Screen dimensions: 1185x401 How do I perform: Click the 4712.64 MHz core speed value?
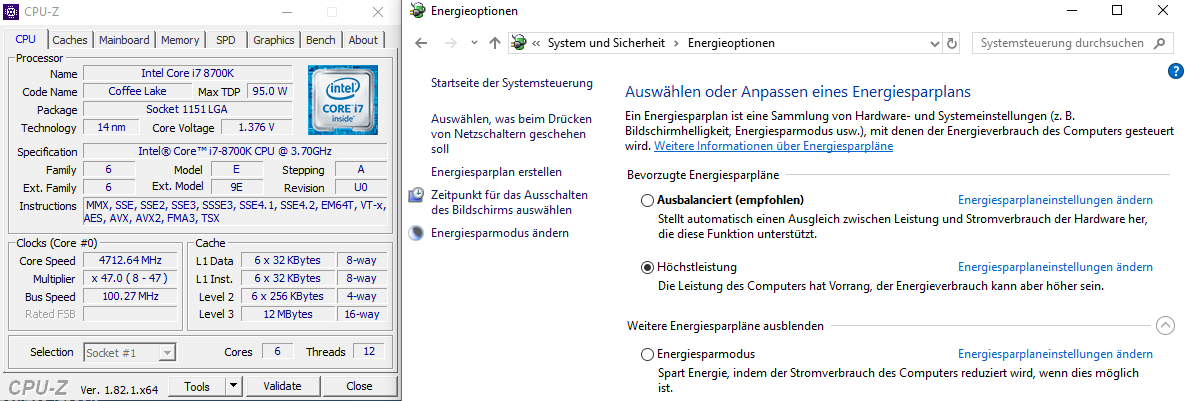131,261
